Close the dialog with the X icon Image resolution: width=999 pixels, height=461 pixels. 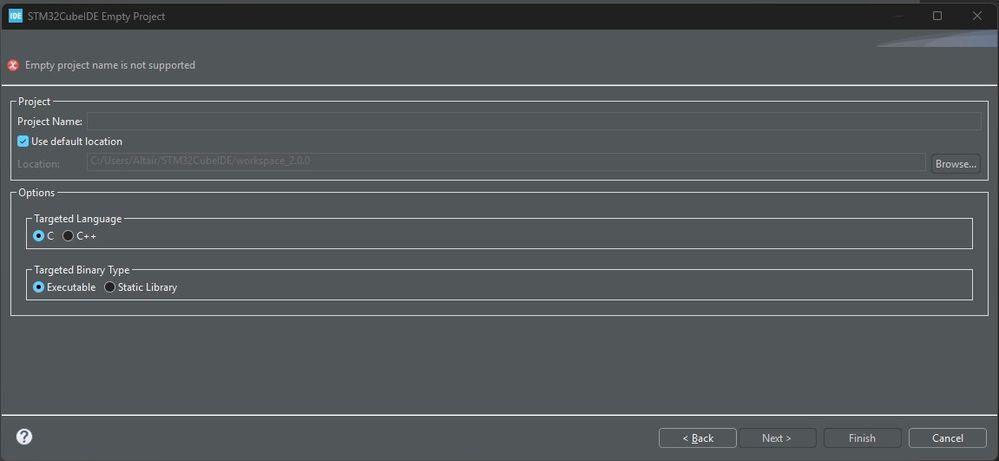(977, 16)
